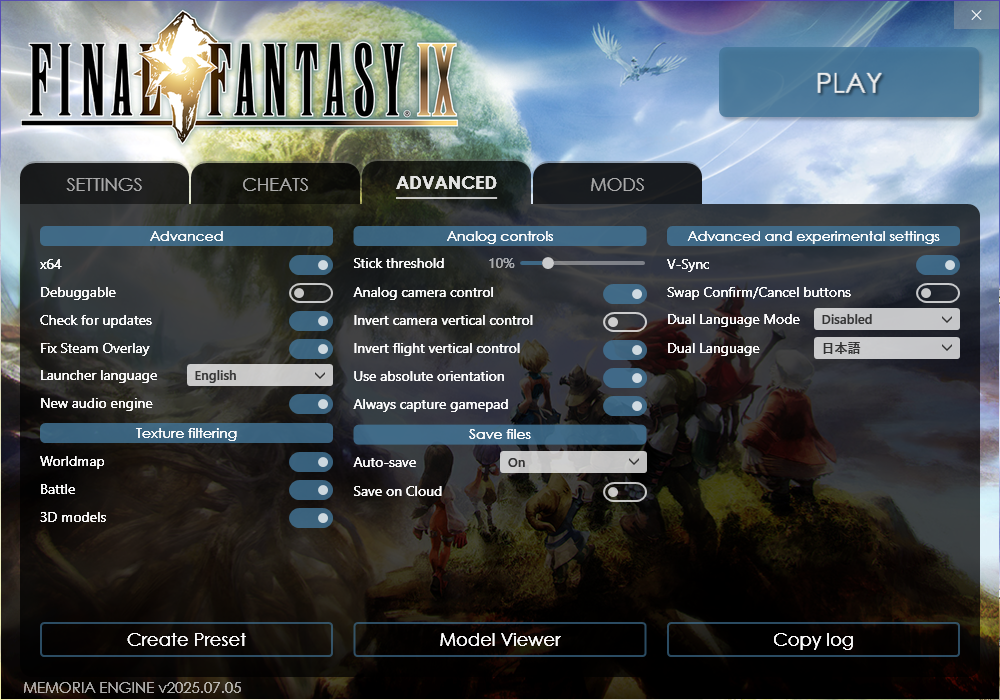
Task: Click the Advanced section header
Action: tap(186, 236)
